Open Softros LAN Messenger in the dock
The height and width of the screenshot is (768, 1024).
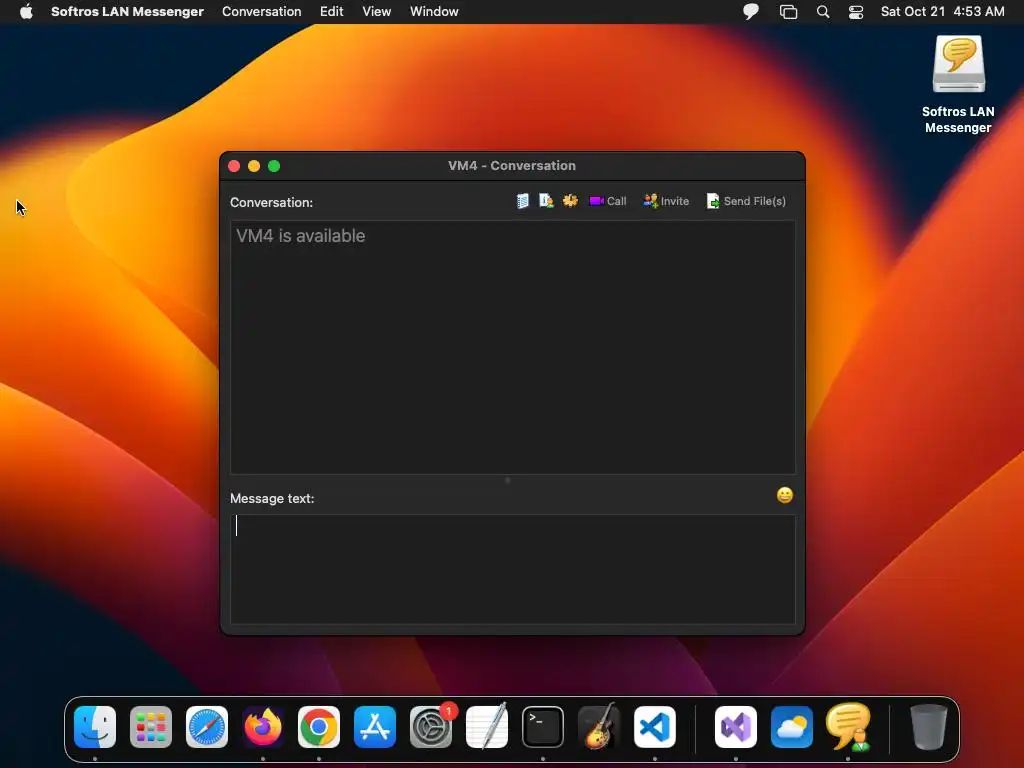(848, 727)
